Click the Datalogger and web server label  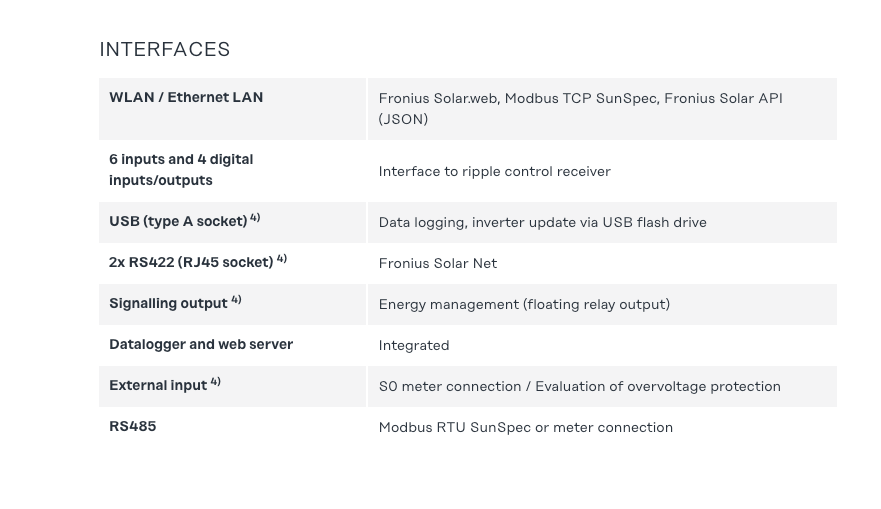[201, 344]
